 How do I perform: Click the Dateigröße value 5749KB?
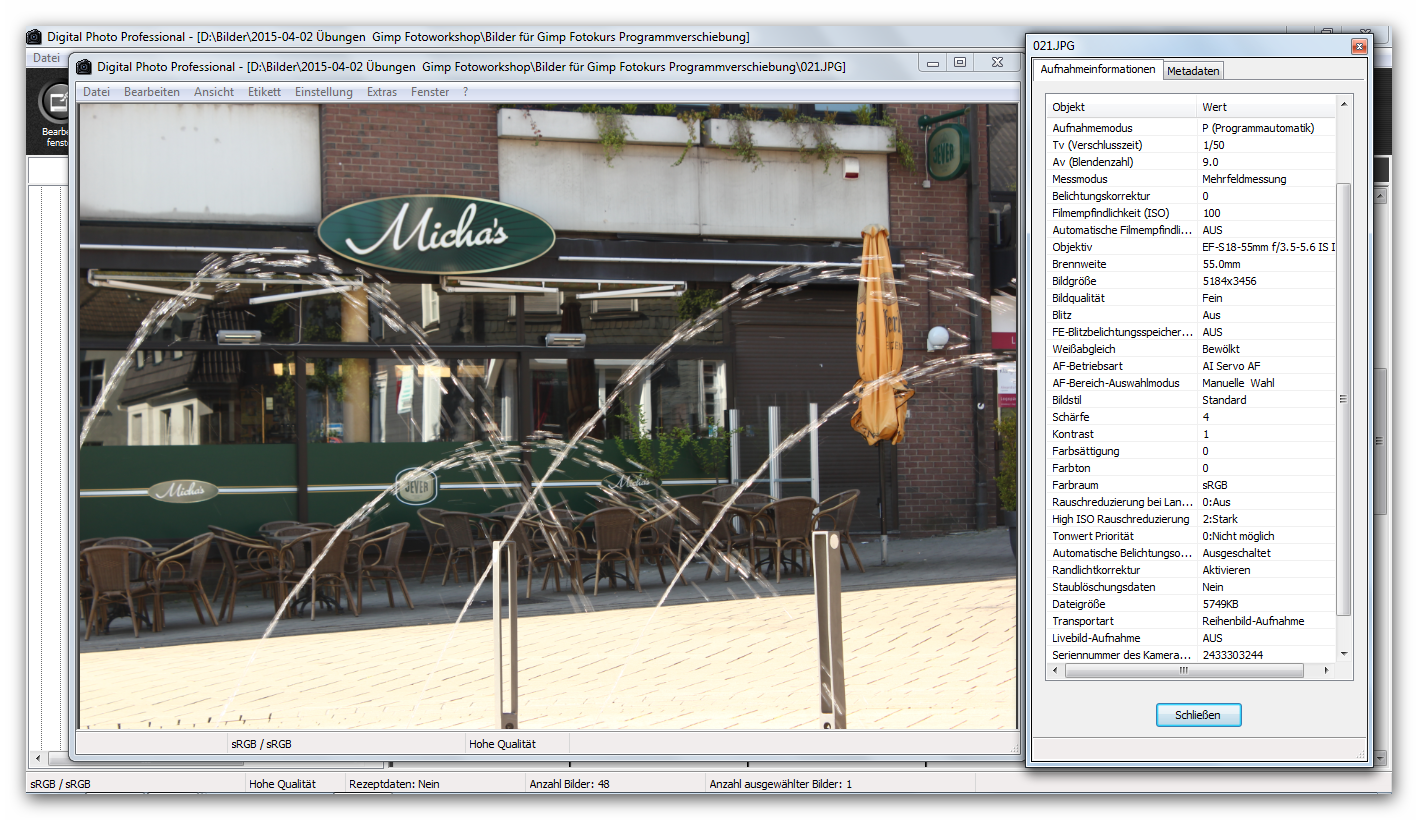click(1221, 604)
